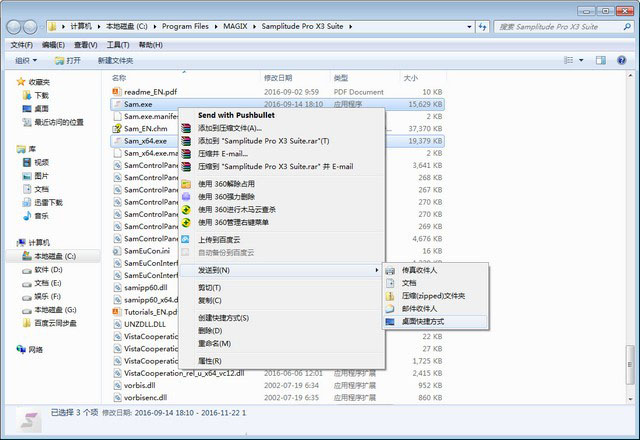Viewport: 640px width, 440px height.
Task: Click the 压缩(zipped)文件夹 zip icon
Action: [390, 296]
